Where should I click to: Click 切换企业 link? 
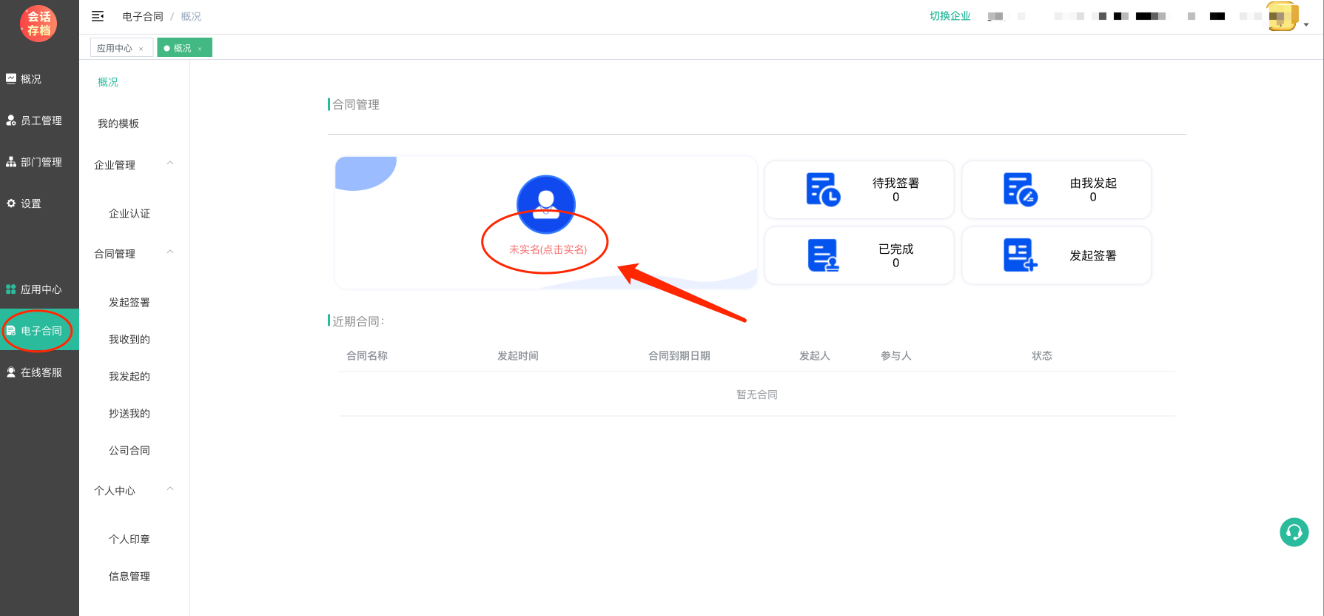(950, 16)
